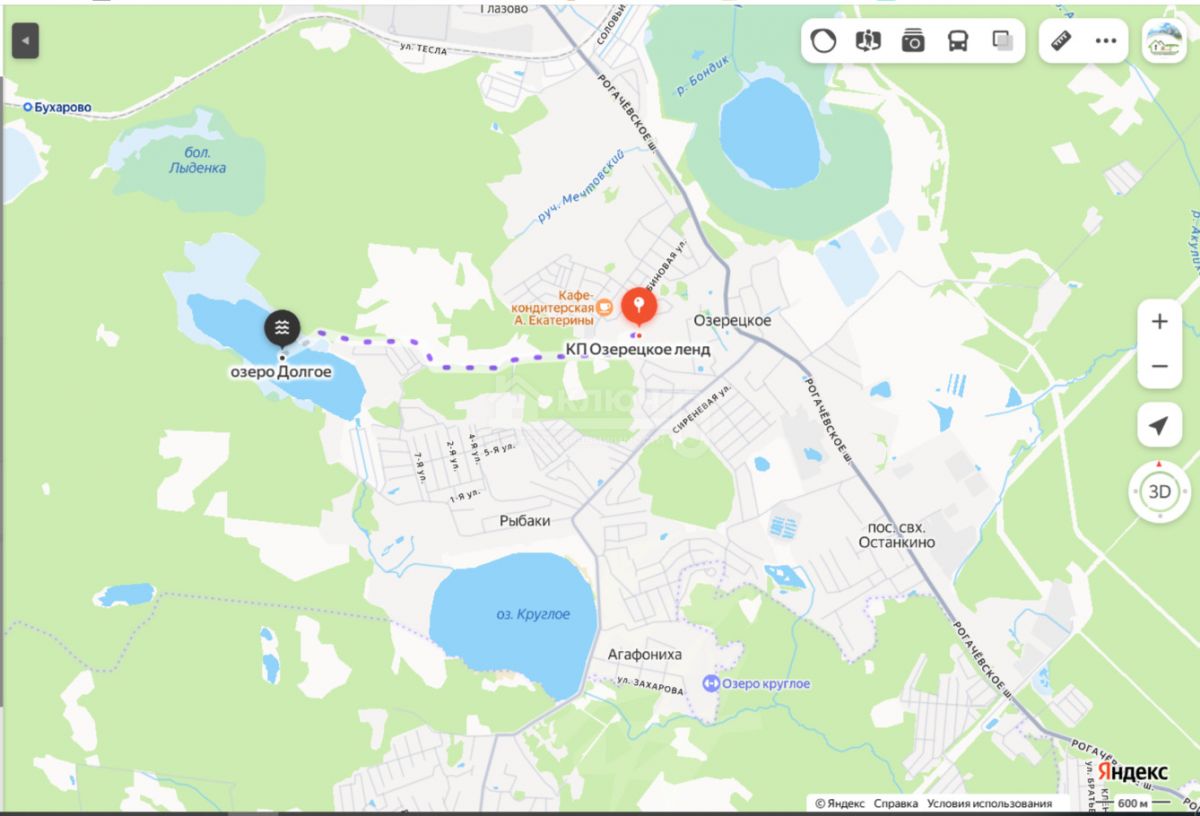
Task: Open the Справка help link
Action: [896, 803]
